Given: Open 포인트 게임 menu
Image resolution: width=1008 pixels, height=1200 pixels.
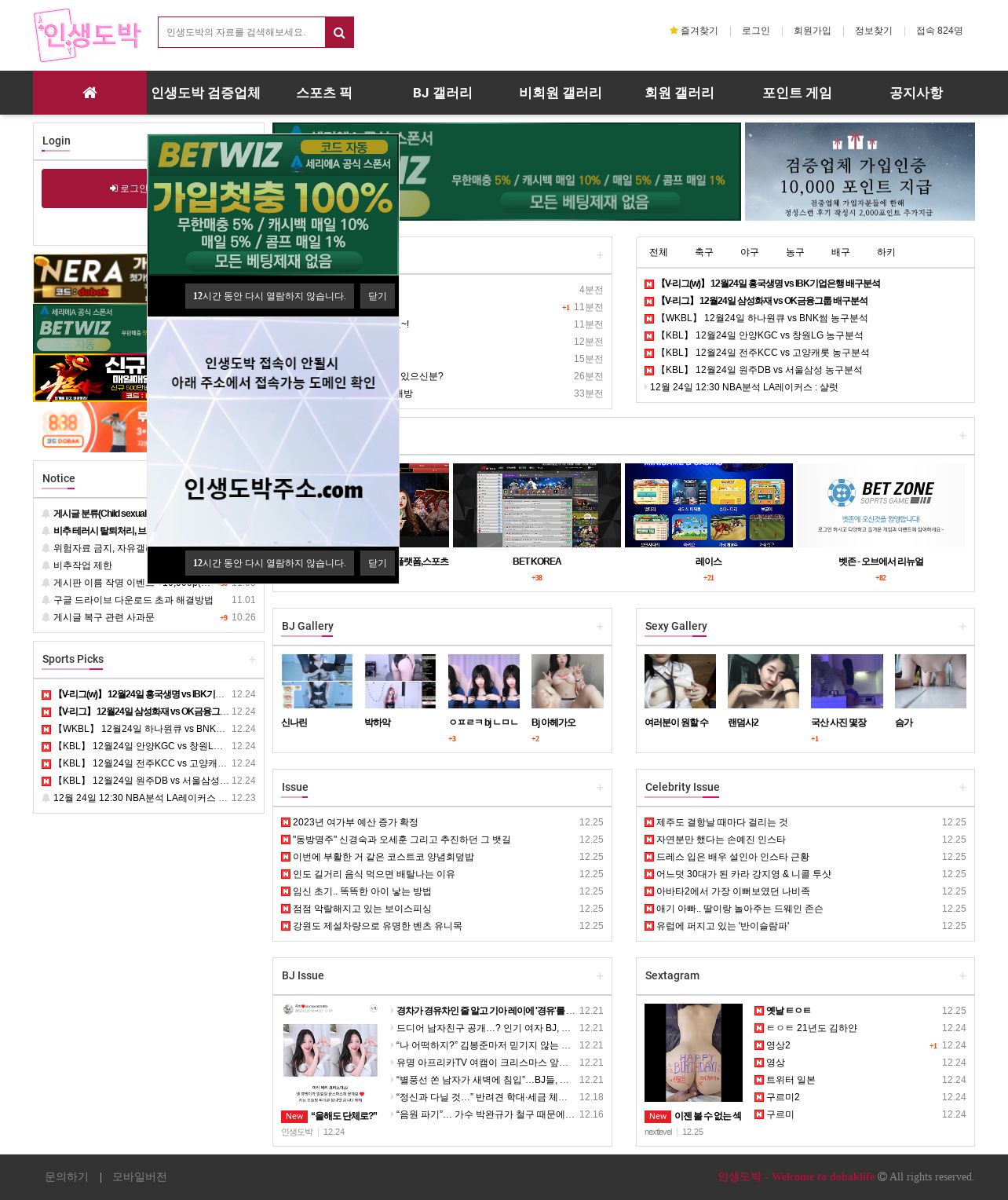Looking at the screenshot, I should 797,93.
